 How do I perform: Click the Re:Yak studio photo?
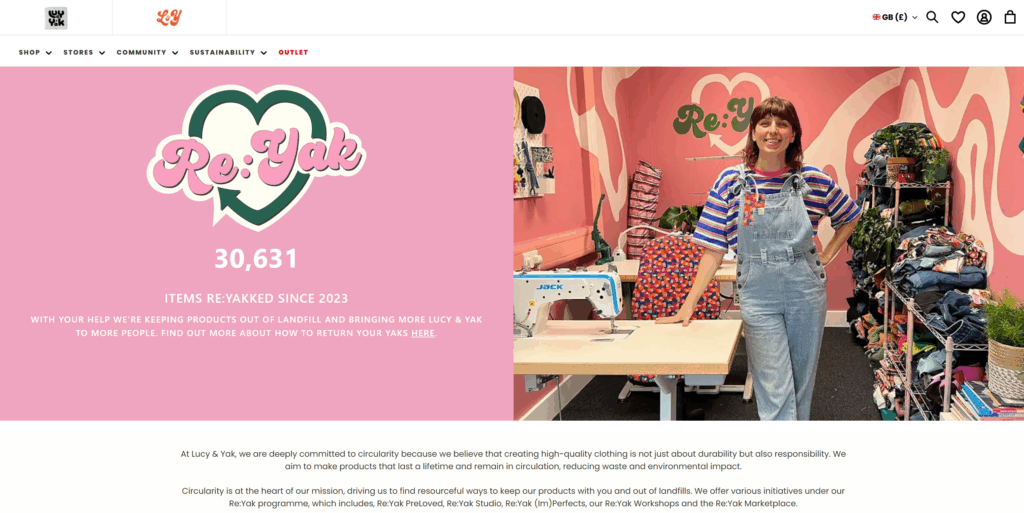769,243
